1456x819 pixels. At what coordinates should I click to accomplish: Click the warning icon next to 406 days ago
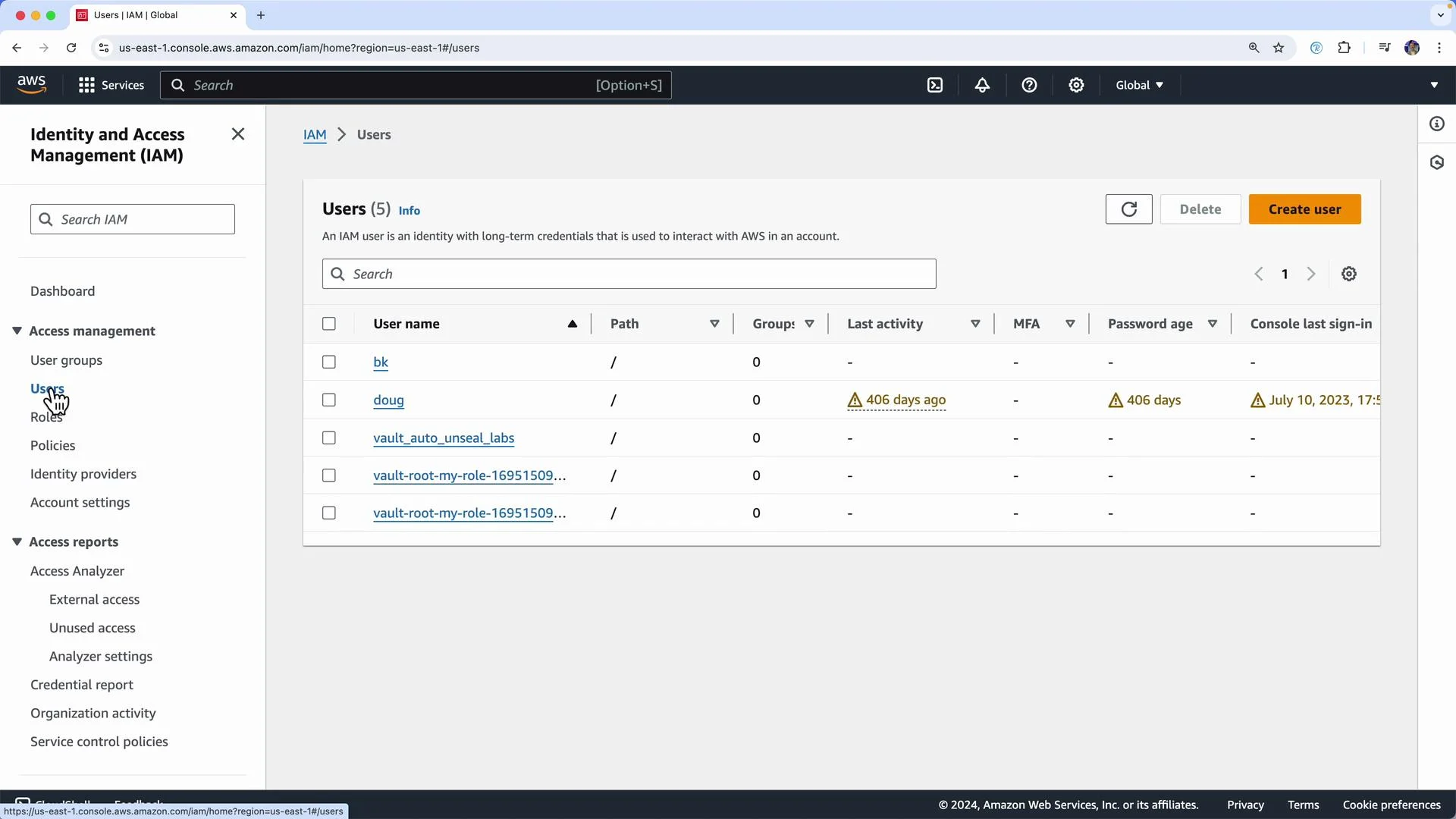coord(855,400)
